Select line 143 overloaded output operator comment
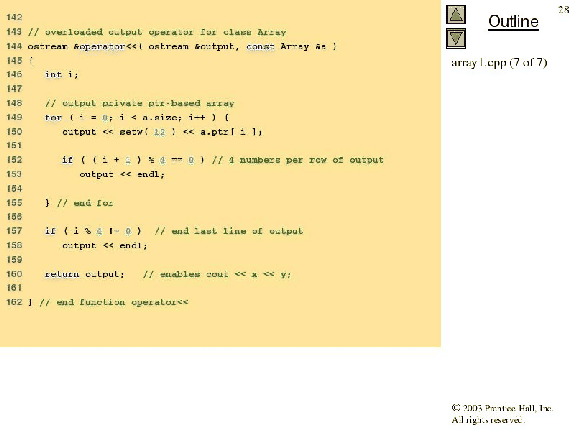This screenshot has width=575, height=431. [157, 32]
